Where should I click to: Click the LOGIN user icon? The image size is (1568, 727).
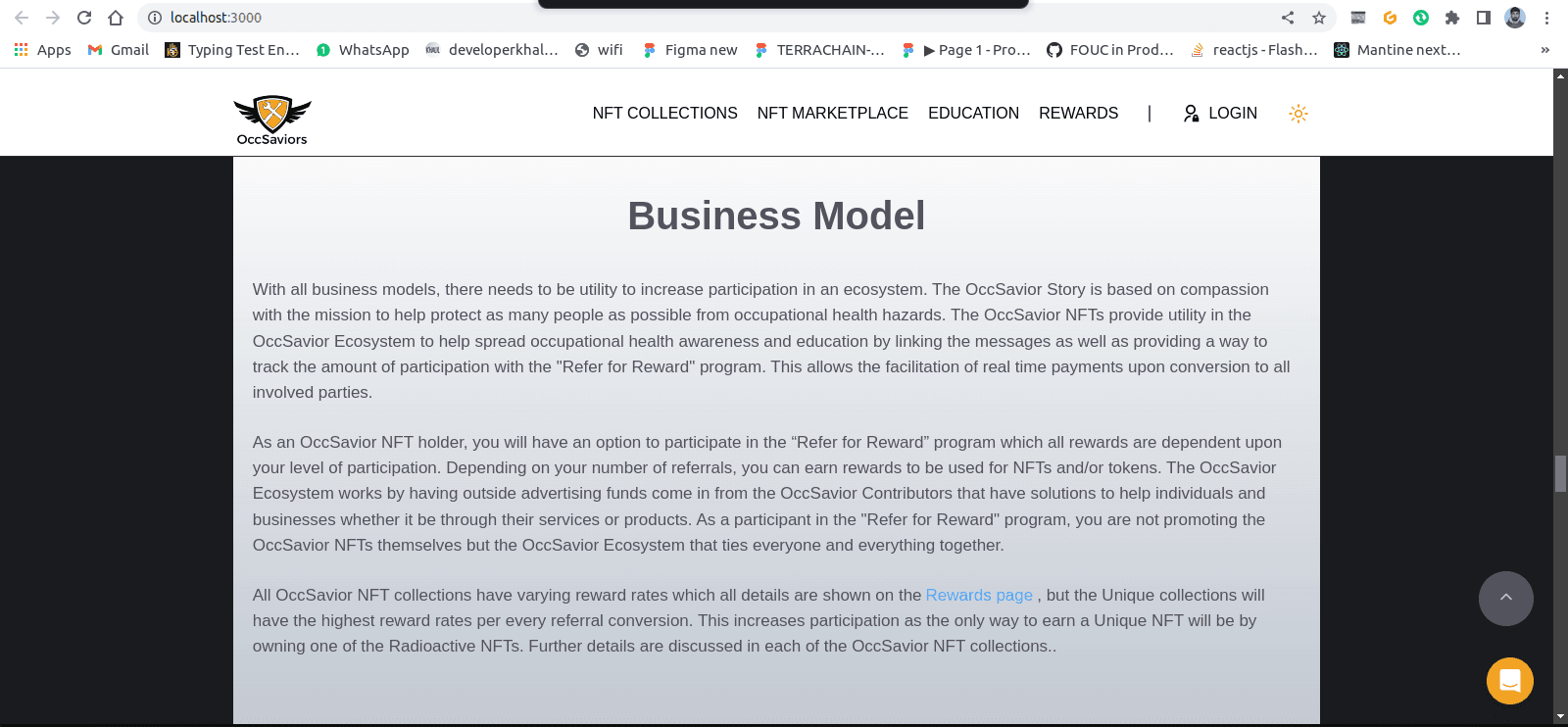1191,114
